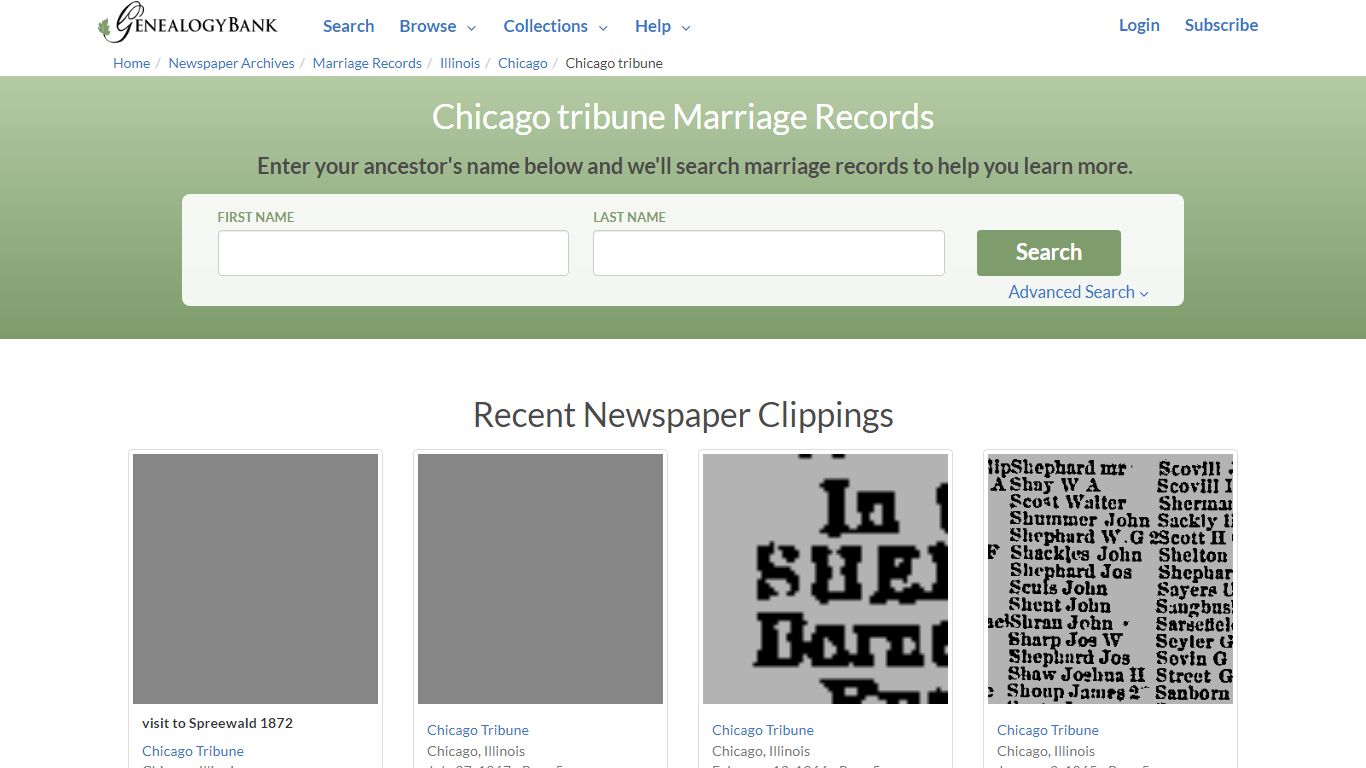The width and height of the screenshot is (1366, 768).
Task: Select 'Chicago tribune Marriage Records' heading
Action: [683, 117]
